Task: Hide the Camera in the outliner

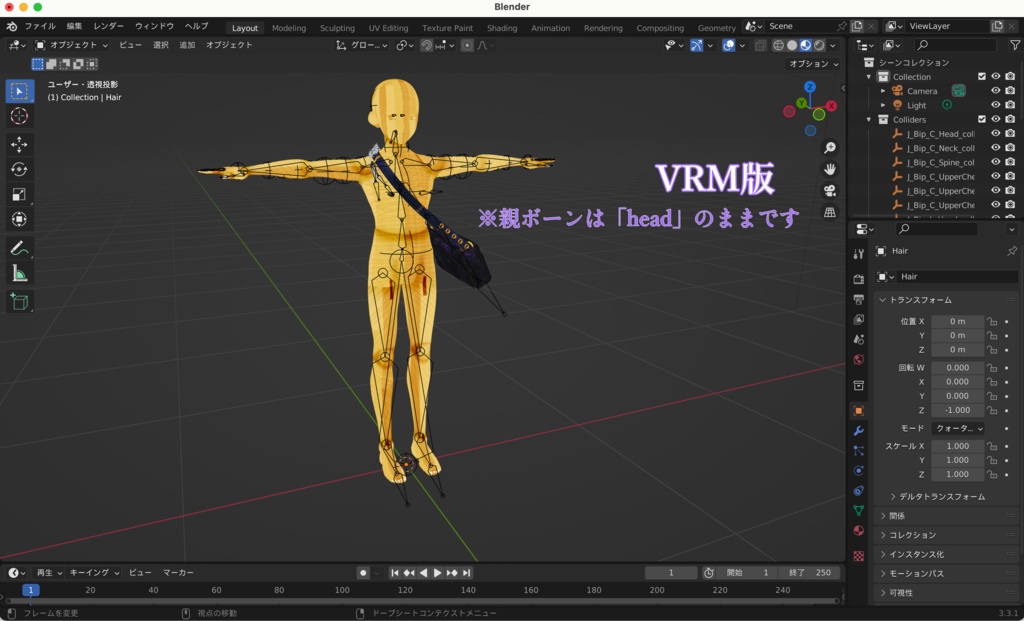Action: (x=995, y=90)
